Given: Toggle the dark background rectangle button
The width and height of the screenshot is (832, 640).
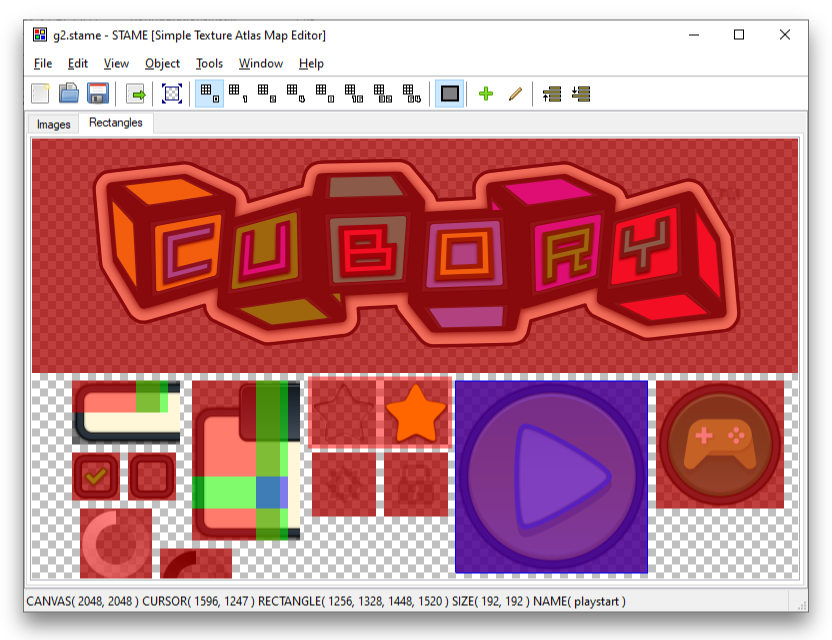Looking at the screenshot, I should 449,93.
